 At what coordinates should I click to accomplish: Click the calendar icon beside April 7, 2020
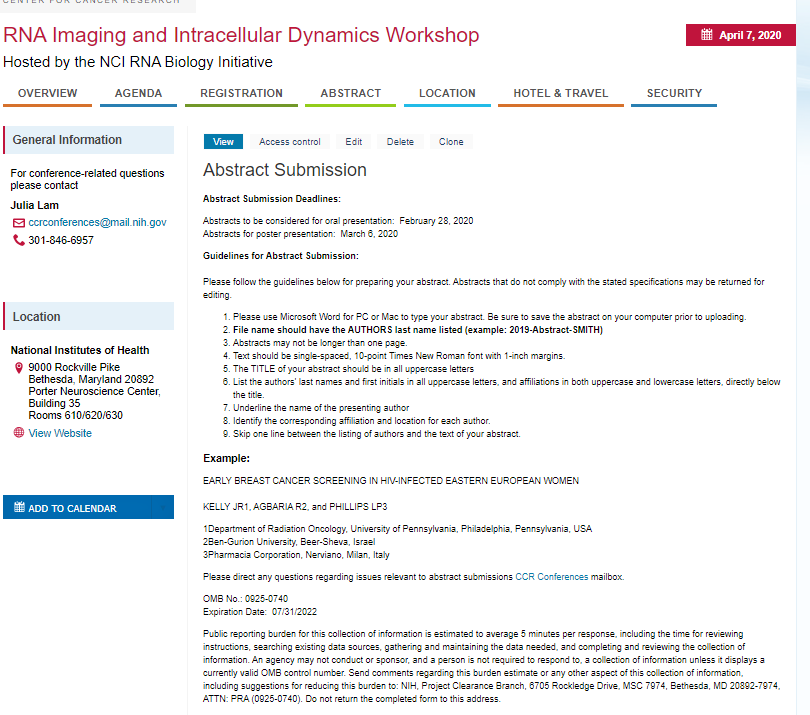[706, 35]
